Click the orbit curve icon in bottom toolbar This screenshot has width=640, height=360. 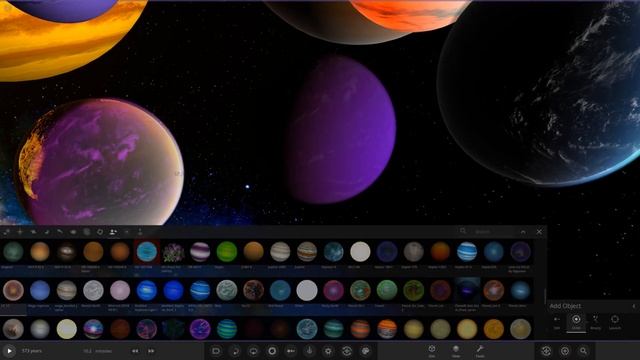tap(235, 351)
